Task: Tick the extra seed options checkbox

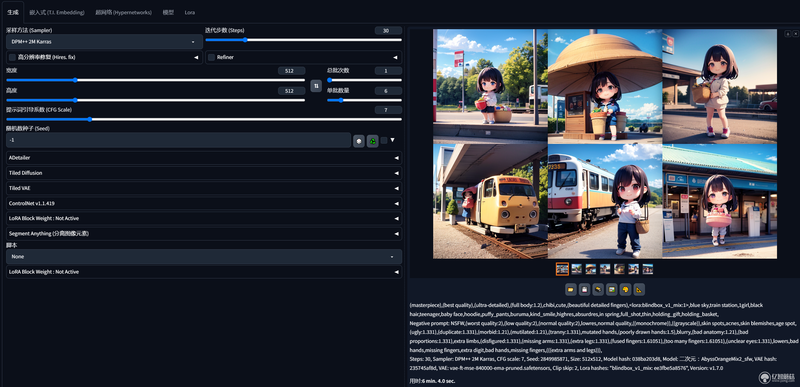Action: coord(384,140)
